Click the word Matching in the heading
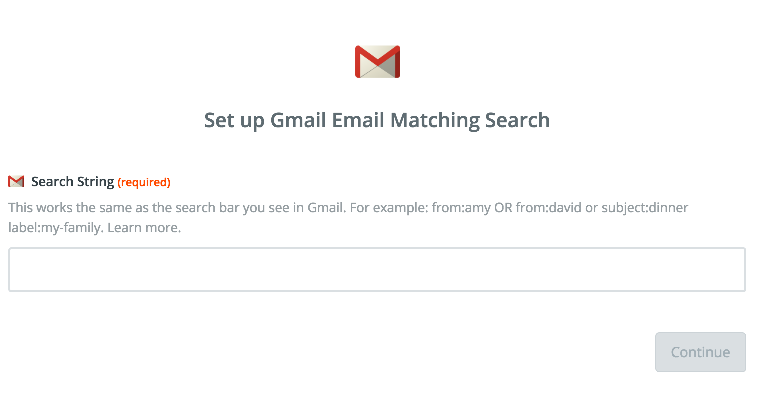765x400 pixels. (435, 120)
